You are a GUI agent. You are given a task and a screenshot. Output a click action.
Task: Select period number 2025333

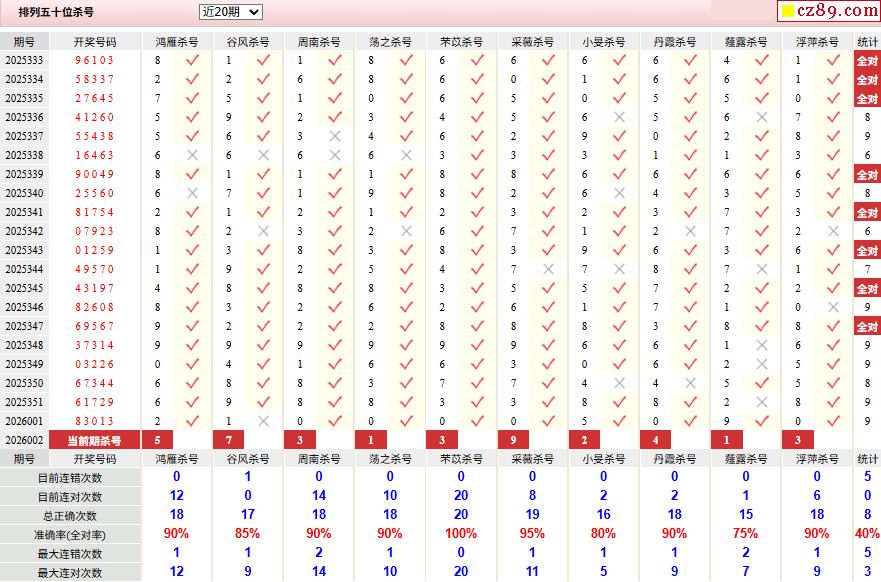tap(24, 60)
